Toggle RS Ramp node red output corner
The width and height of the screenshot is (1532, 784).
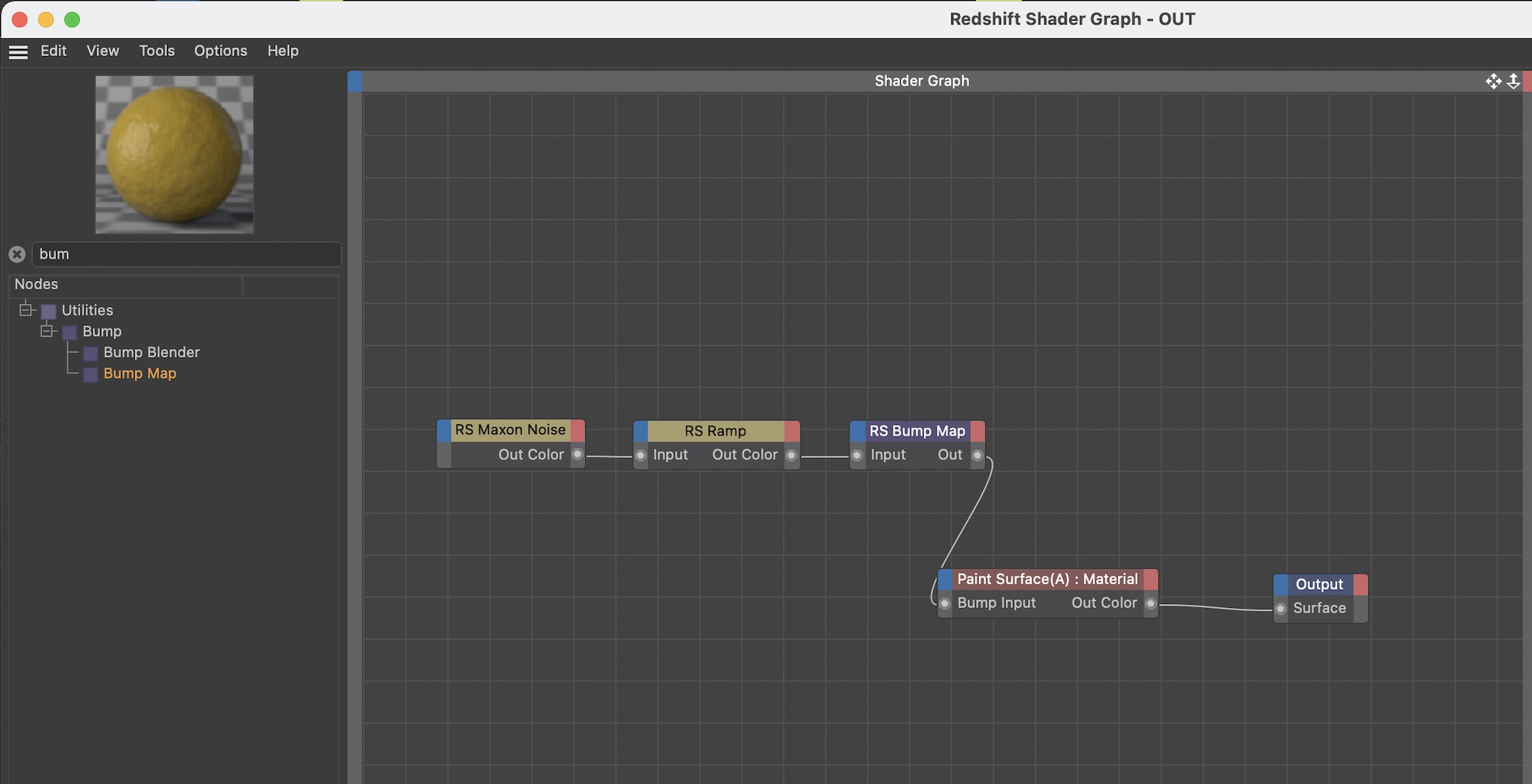pyautogui.click(x=792, y=431)
